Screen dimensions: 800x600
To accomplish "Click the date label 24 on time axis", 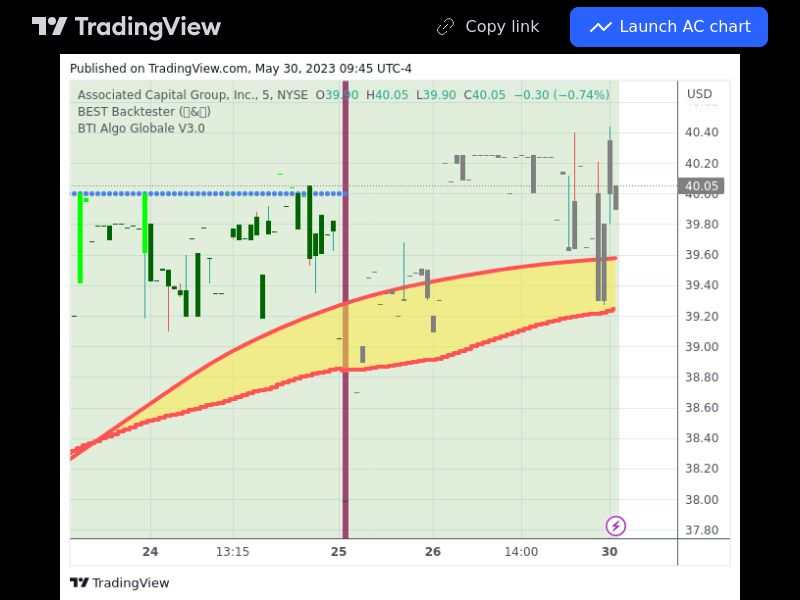I will point(150,552).
